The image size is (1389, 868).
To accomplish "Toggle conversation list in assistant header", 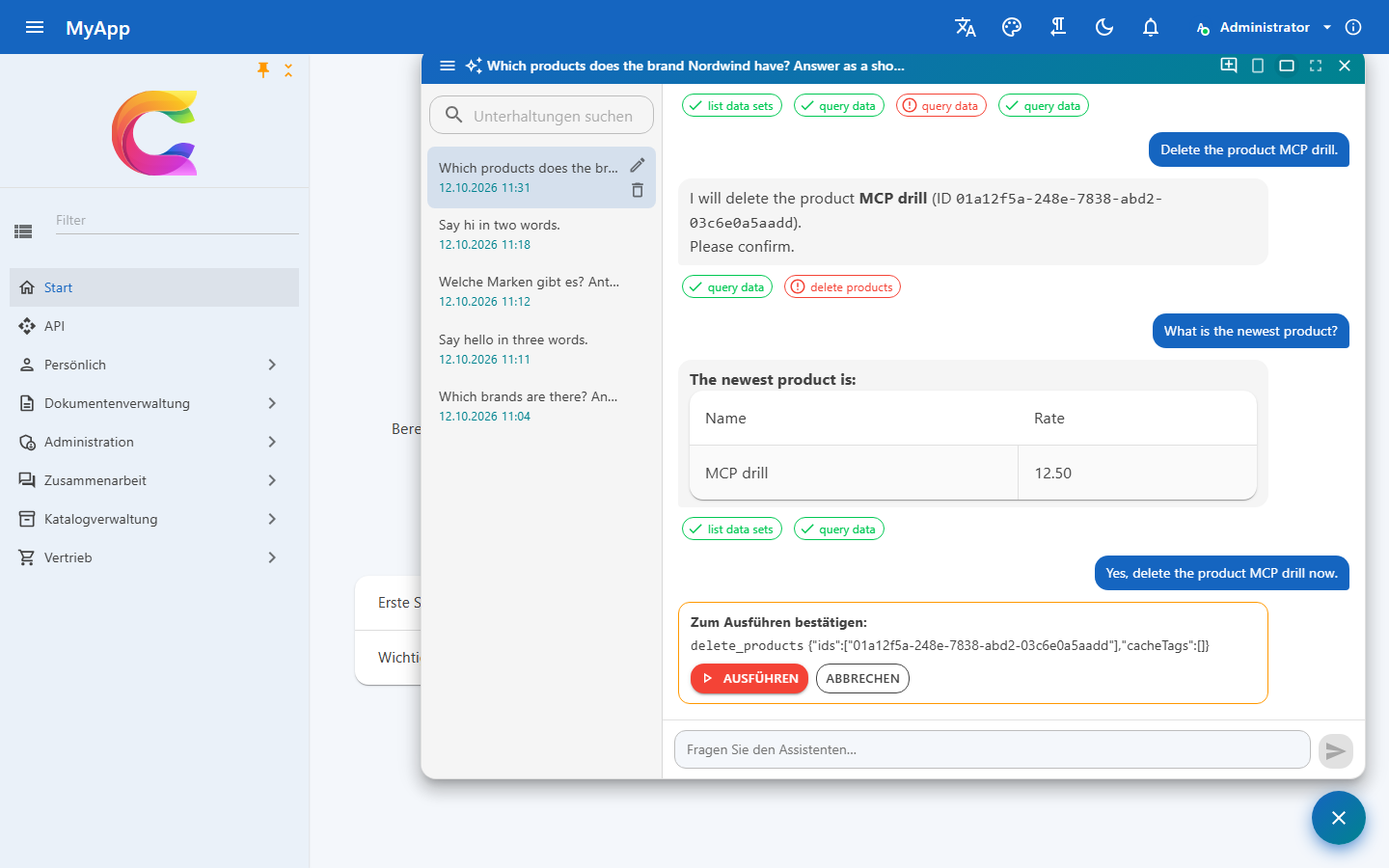I will point(448,66).
